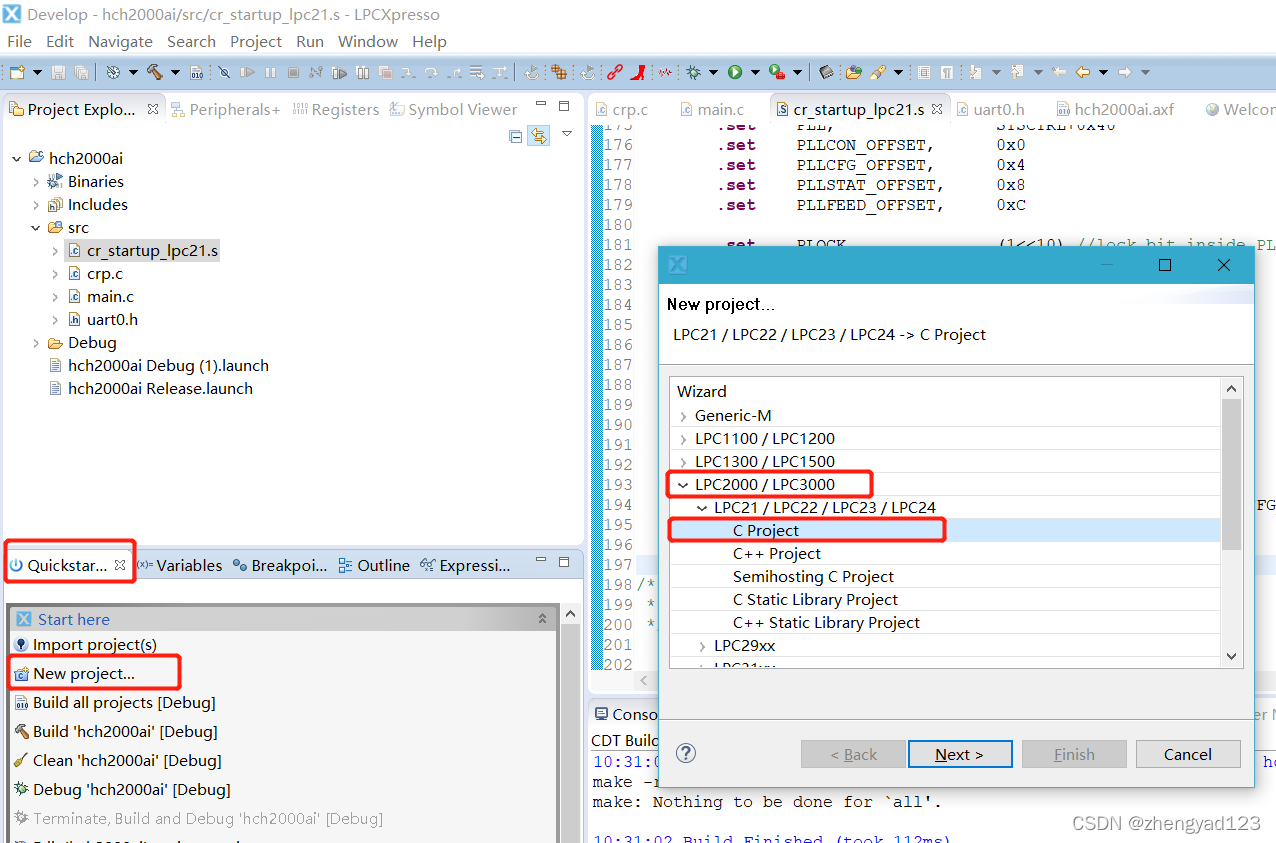The height and width of the screenshot is (843, 1276).
Task: Click the New wizard icon in toolbar
Action: click(x=17, y=72)
